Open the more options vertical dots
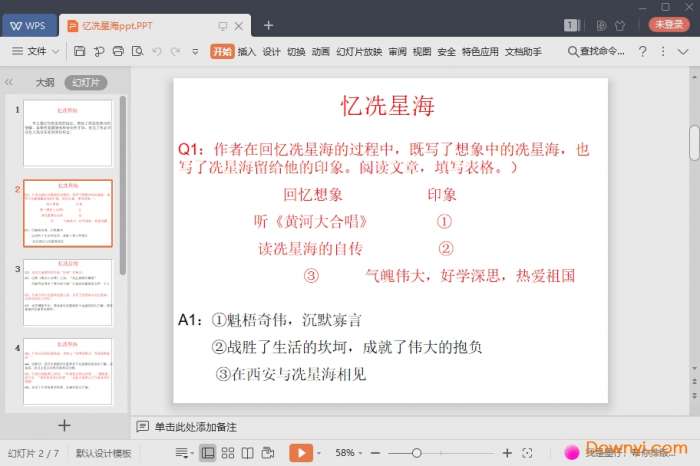This screenshot has height=466, width=700. point(663,51)
